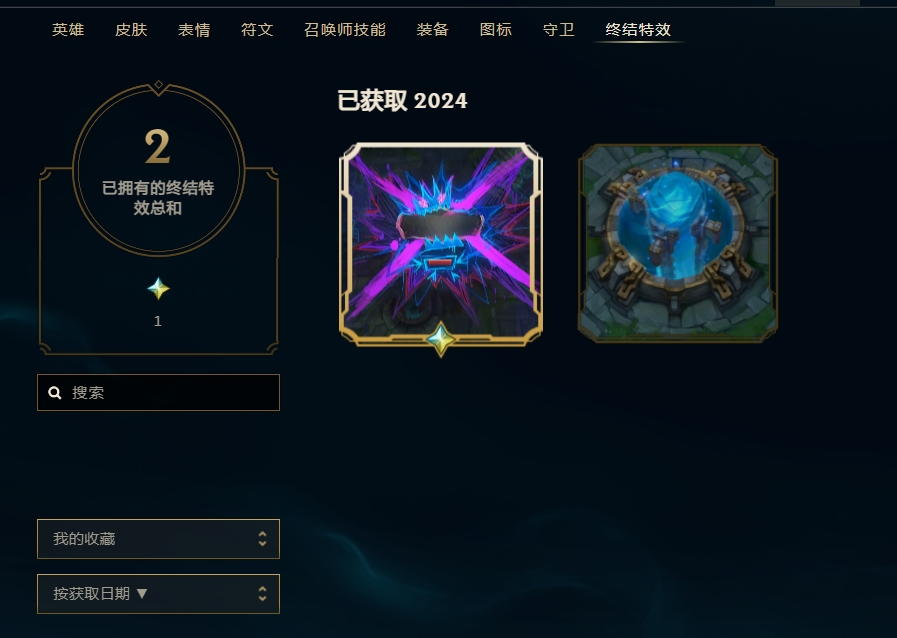Screen dimensions: 897x638
Task: Switch to the 皮肤 tab
Action: (131, 29)
